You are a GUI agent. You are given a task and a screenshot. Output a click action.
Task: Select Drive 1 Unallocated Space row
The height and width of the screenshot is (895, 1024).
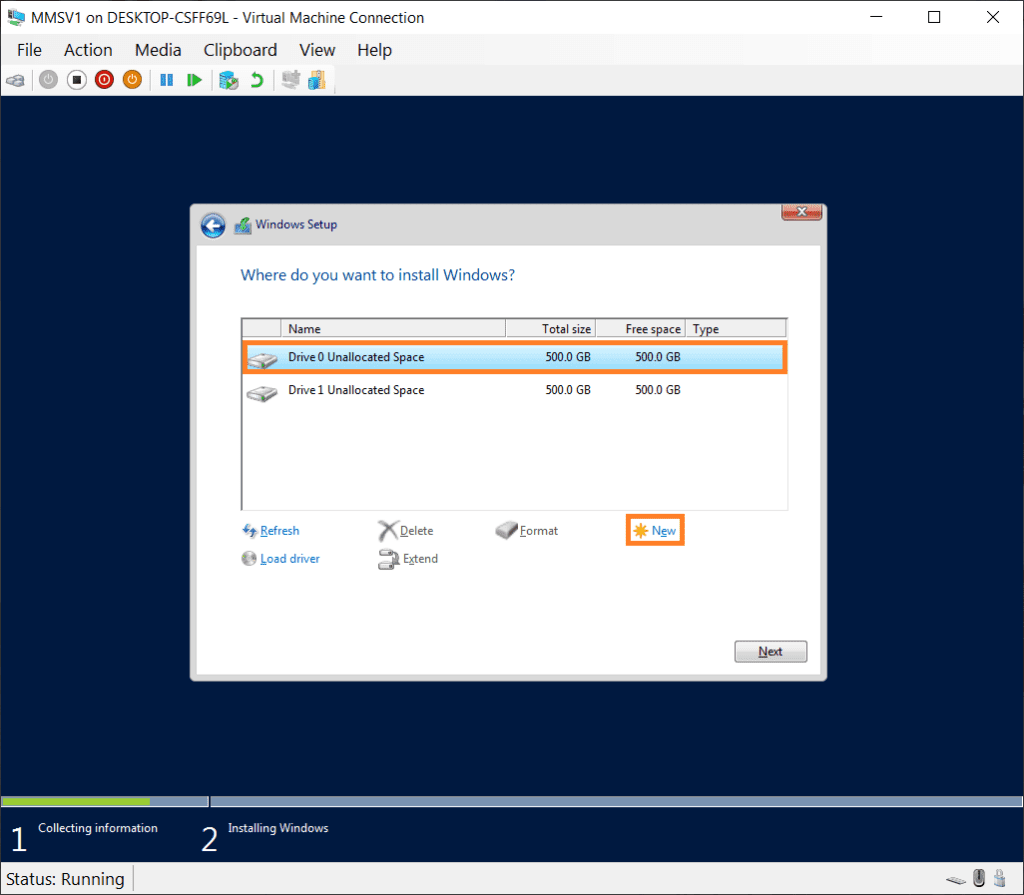(515, 391)
